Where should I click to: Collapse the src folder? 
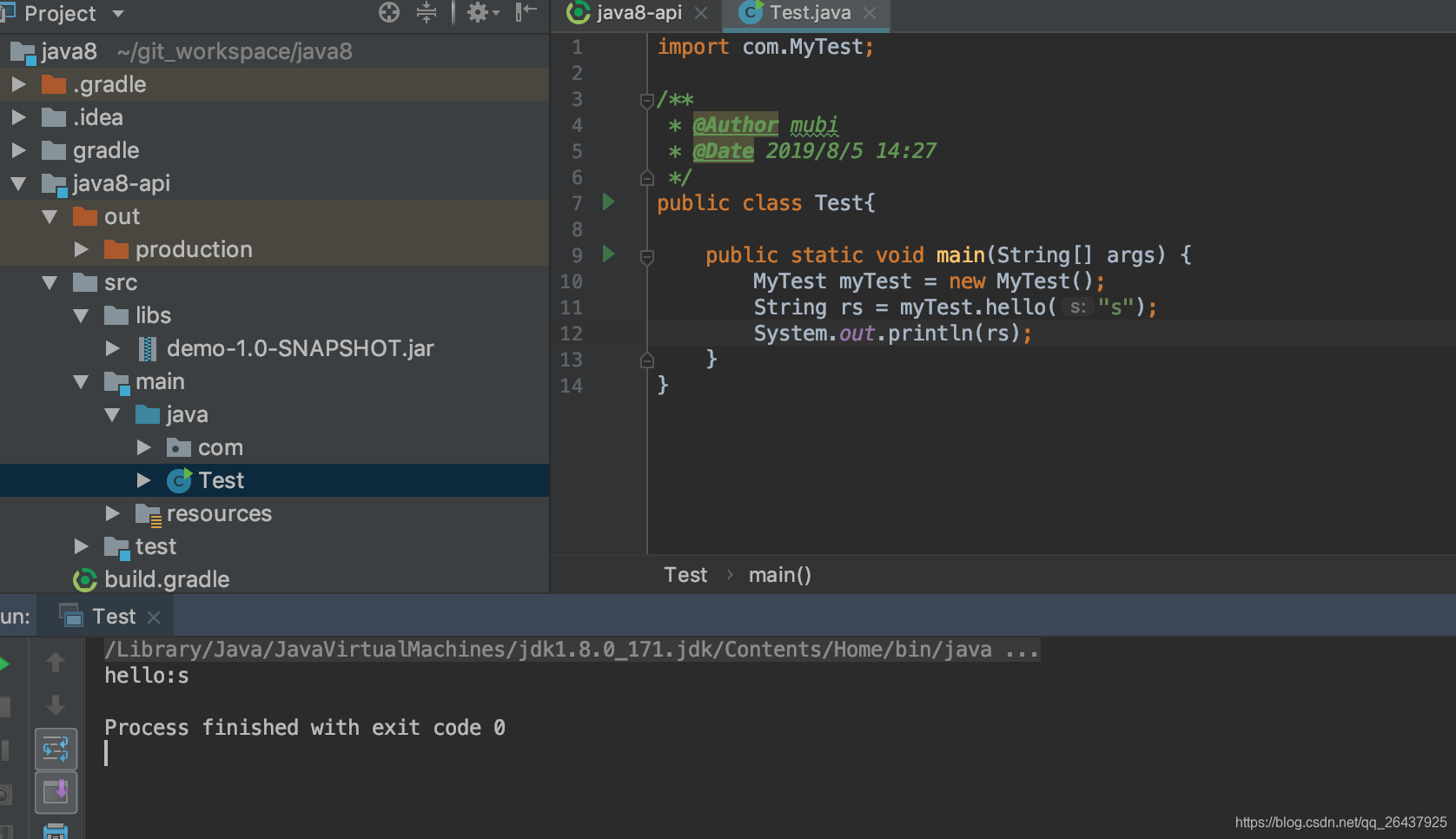[x=50, y=282]
